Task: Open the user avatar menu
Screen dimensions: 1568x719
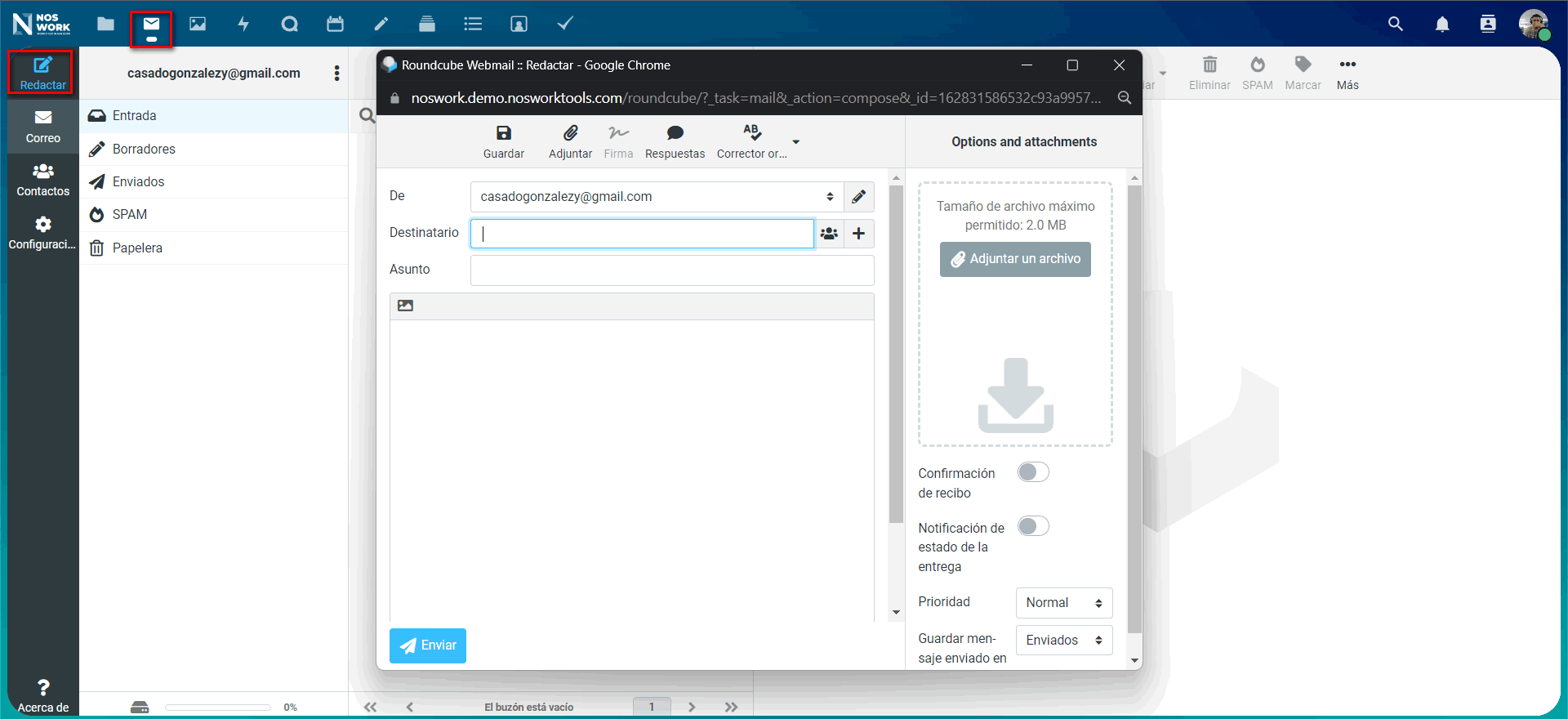Action: click(x=1534, y=24)
